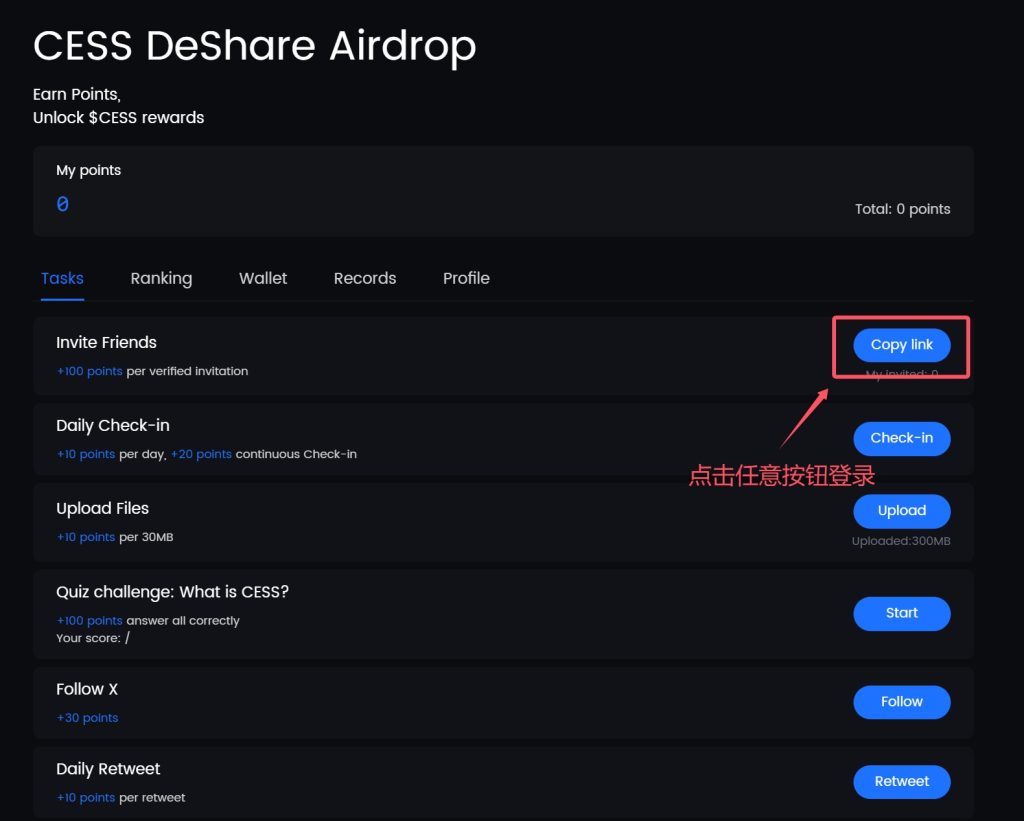Click '+10 points per retweet' text
This screenshot has height=821, width=1024.
[121, 797]
